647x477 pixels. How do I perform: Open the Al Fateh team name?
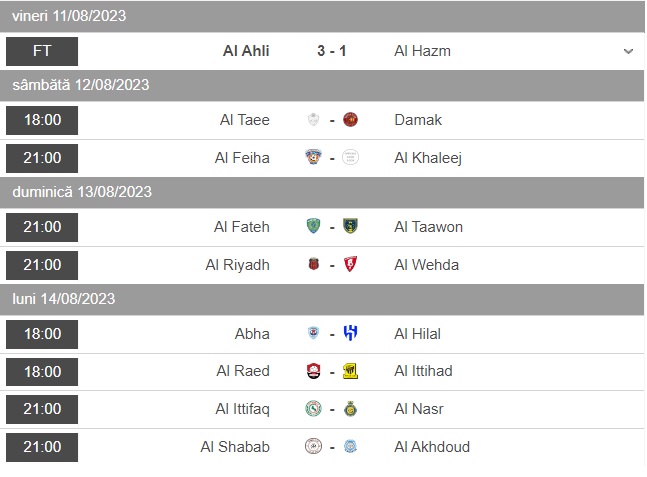tap(242, 227)
